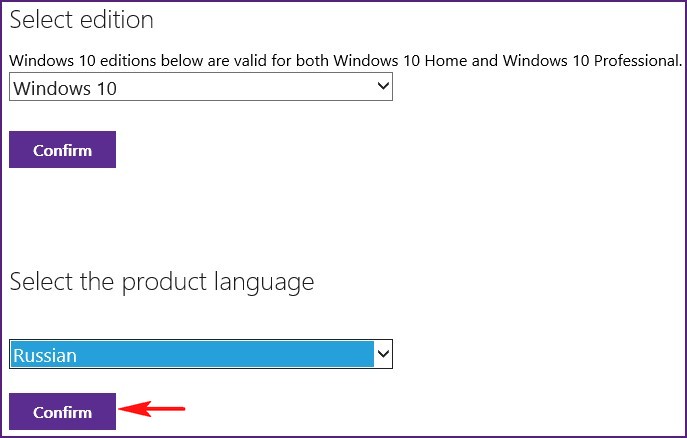Screen dimensions: 687x438
Task: Click the red arrow pointing at Confirm
Action: (152, 409)
